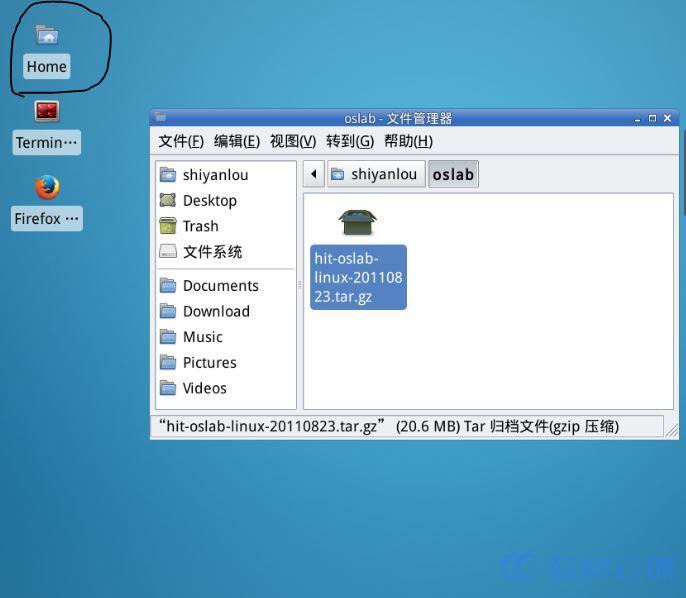Navigate to shiyanlou in the path bar
686x598 pixels.
click(374, 174)
